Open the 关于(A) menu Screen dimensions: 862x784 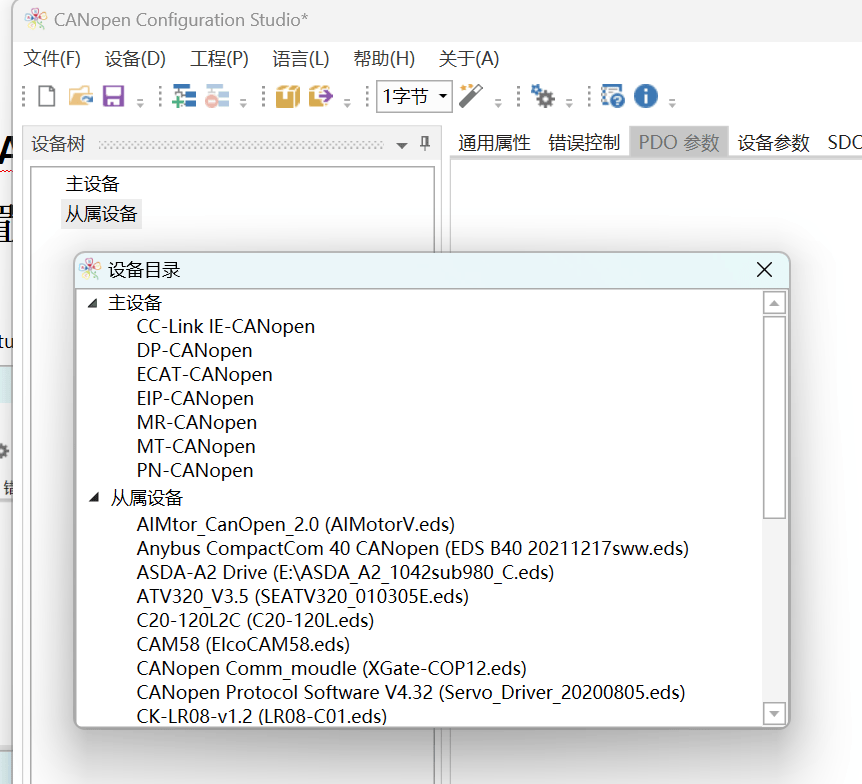pyautogui.click(x=469, y=58)
